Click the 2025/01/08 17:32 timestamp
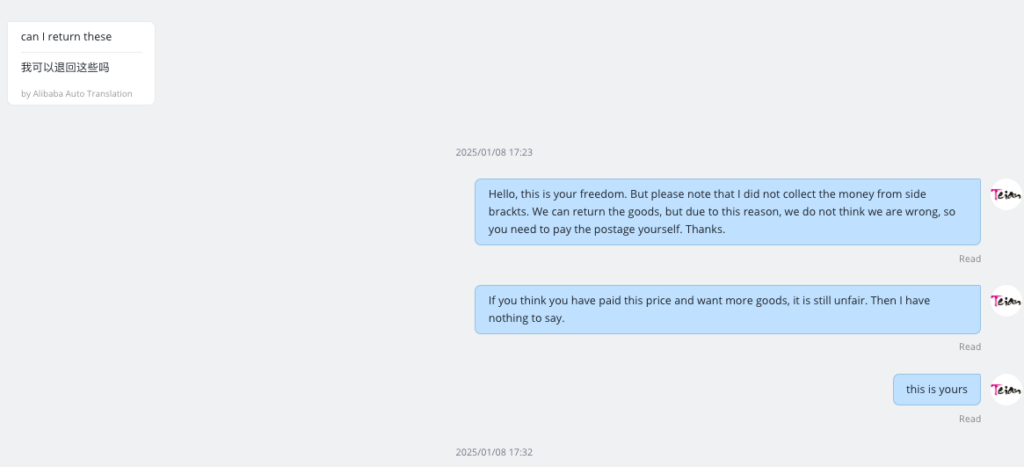Image resolution: width=1024 pixels, height=467 pixels. tap(494, 452)
